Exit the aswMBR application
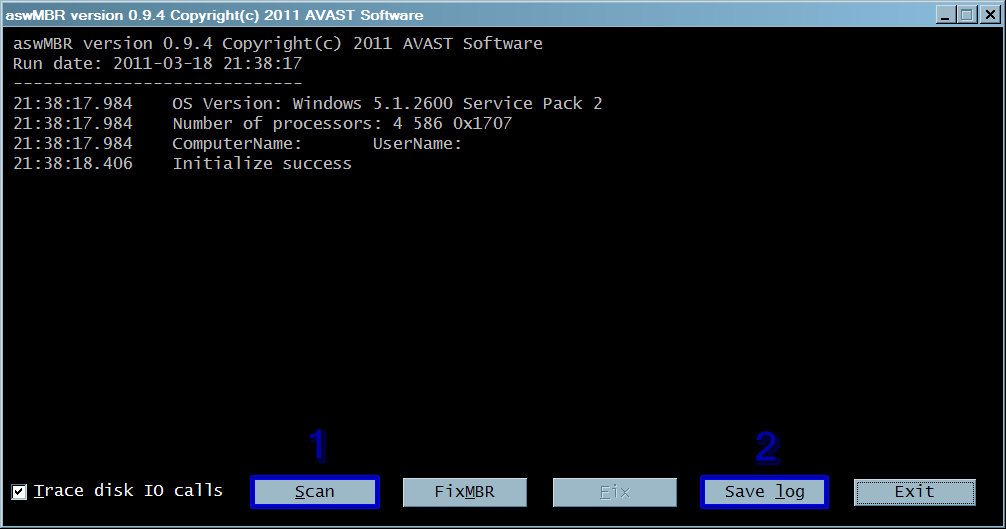The width and height of the screenshot is (1006, 529). (x=914, y=492)
